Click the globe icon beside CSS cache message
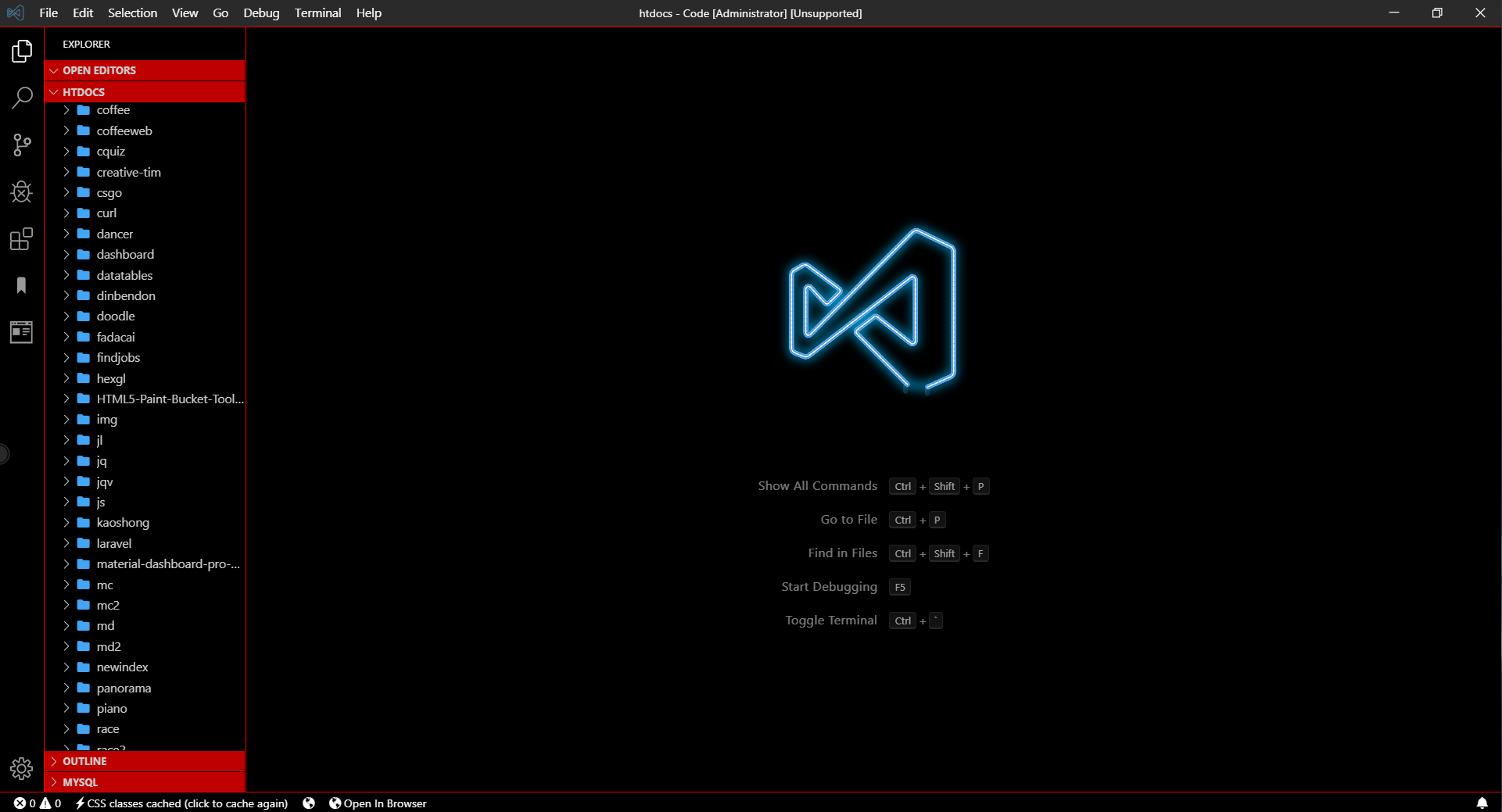The width and height of the screenshot is (1502, 812). 309,803
